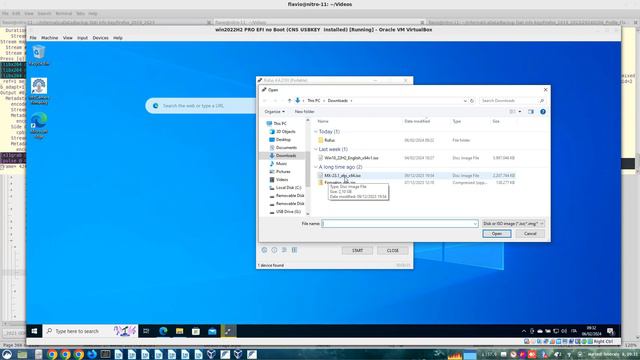Expand the address bar history dropdown
This screenshot has height=360, width=640.
click(x=465, y=100)
